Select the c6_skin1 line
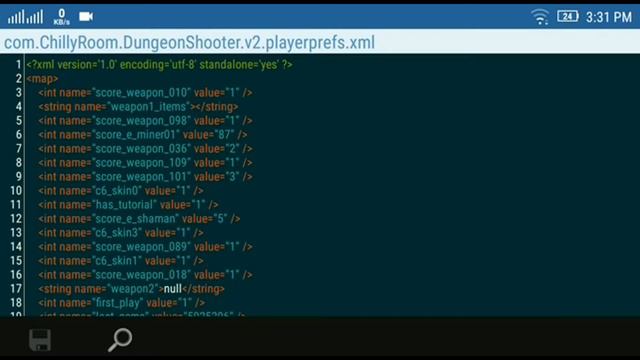Viewport: 640px width, 360px height. click(121, 261)
